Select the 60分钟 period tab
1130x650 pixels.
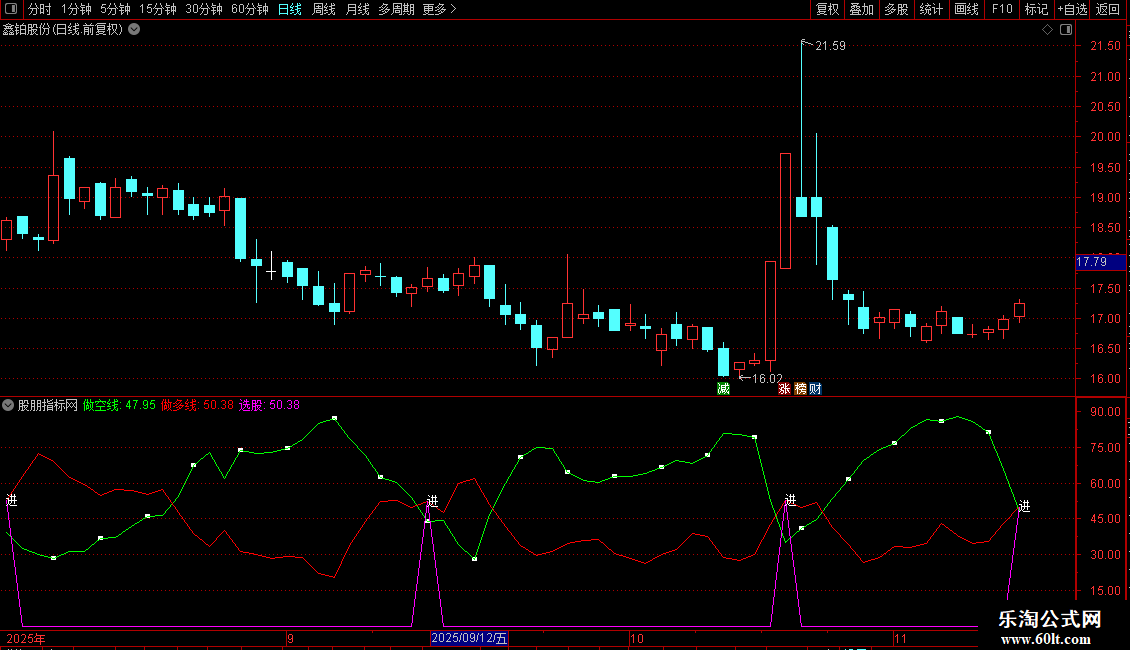pos(249,9)
